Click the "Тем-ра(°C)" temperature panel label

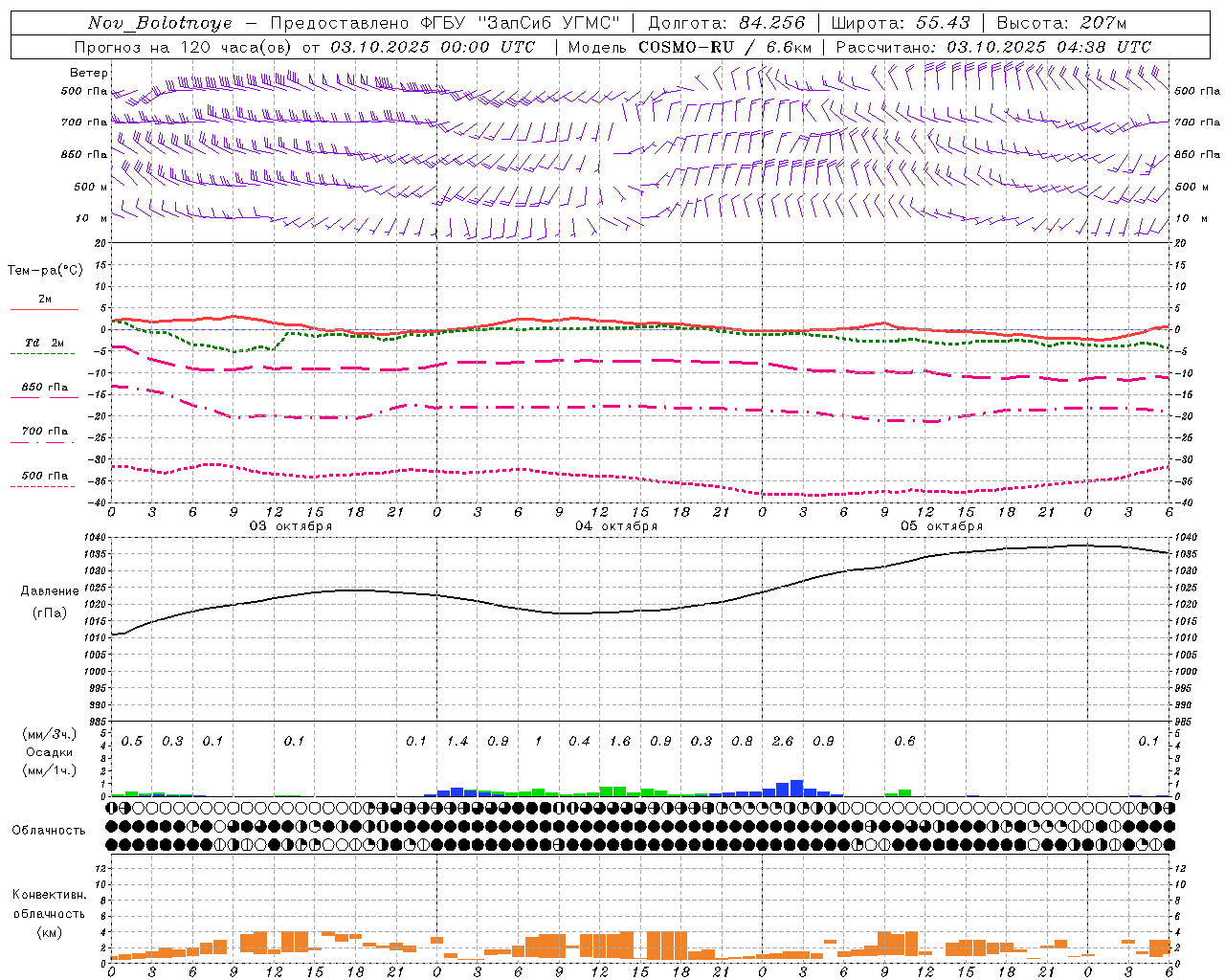(x=45, y=271)
